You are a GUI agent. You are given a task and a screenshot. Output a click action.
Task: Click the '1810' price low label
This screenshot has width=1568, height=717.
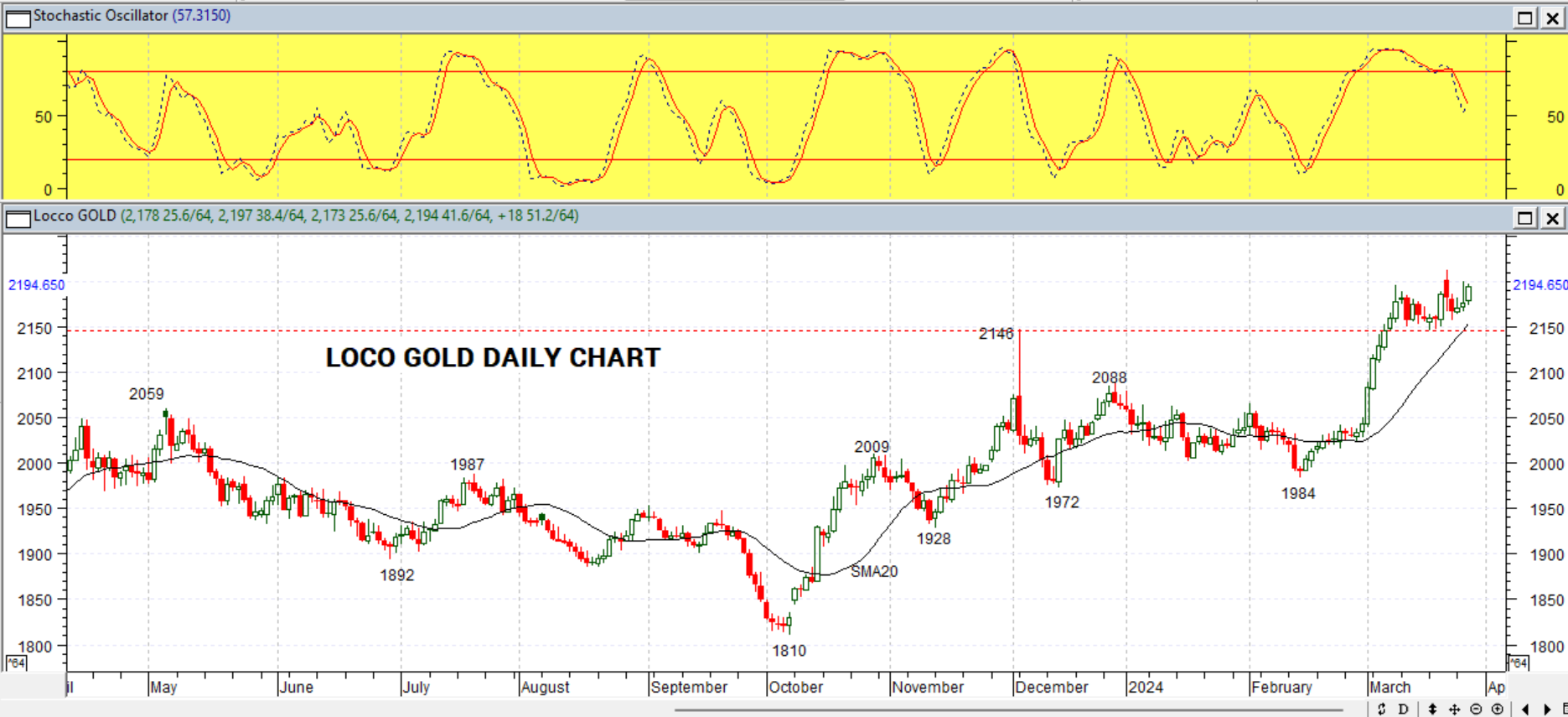pyautogui.click(x=789, y=651)
